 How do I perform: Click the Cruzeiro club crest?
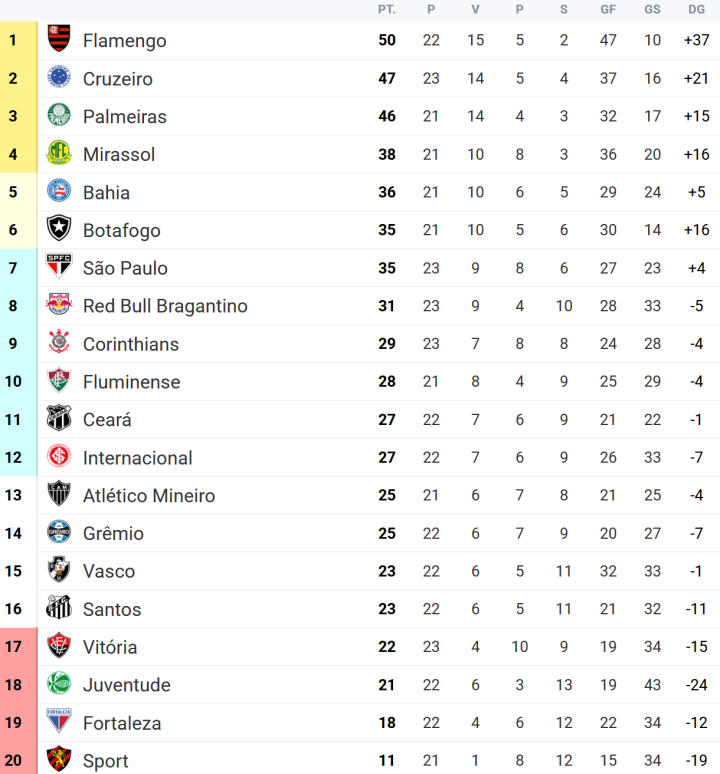click(x=59, y=78)
